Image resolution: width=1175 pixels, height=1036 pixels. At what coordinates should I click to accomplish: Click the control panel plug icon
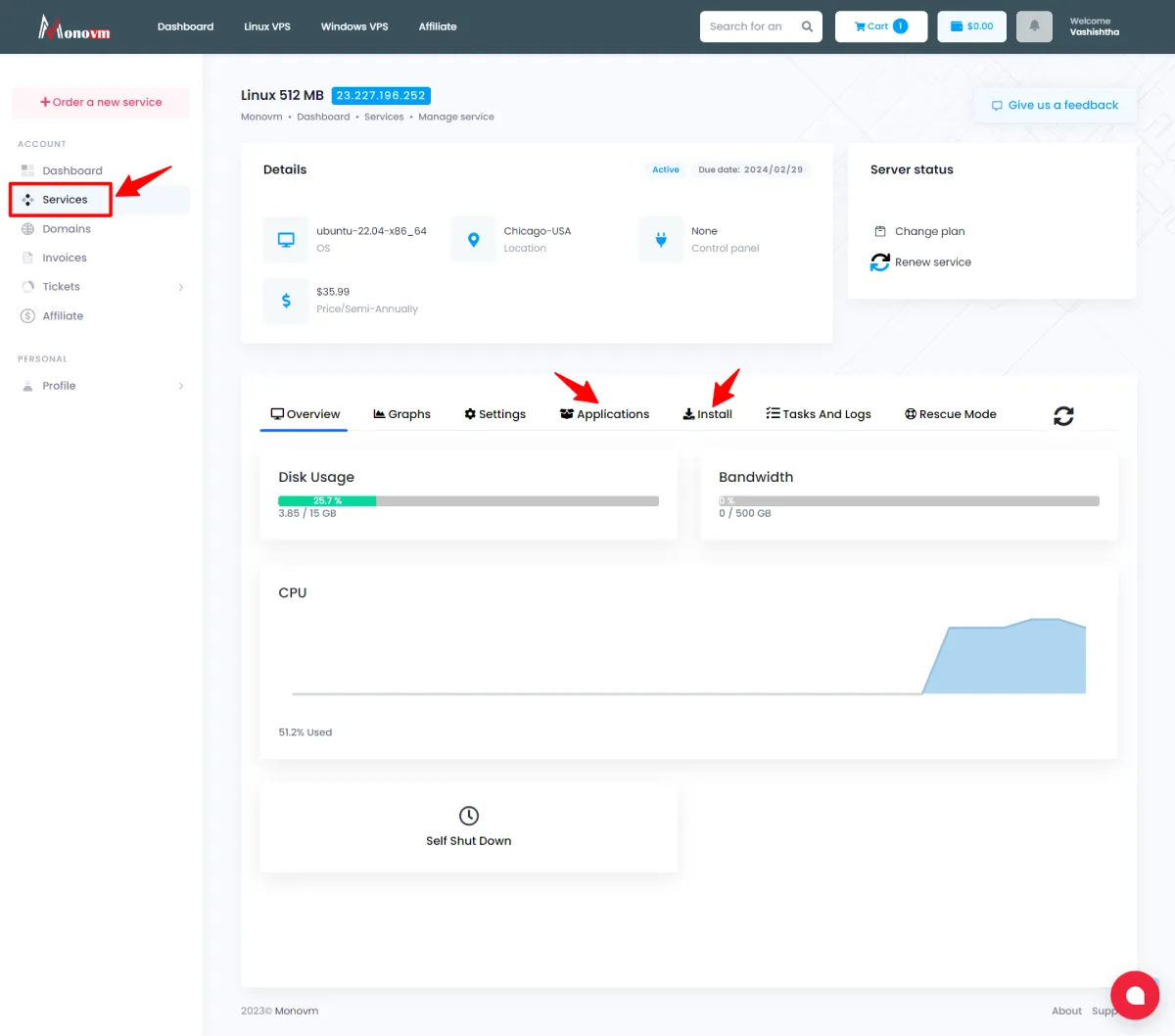pos(660,239)
